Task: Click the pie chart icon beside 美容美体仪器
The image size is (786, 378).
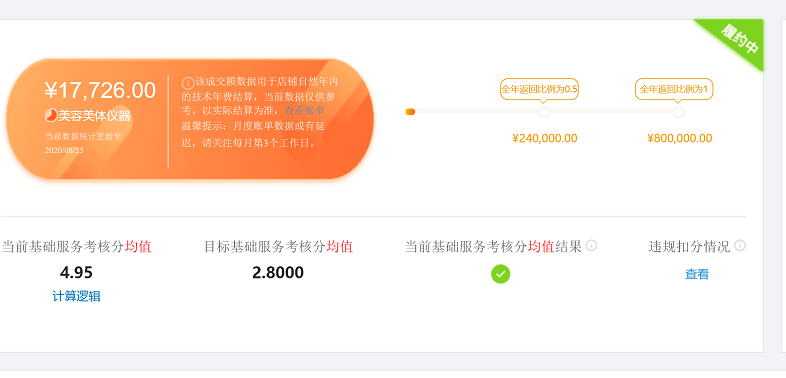Action: (x=51, y=115)
